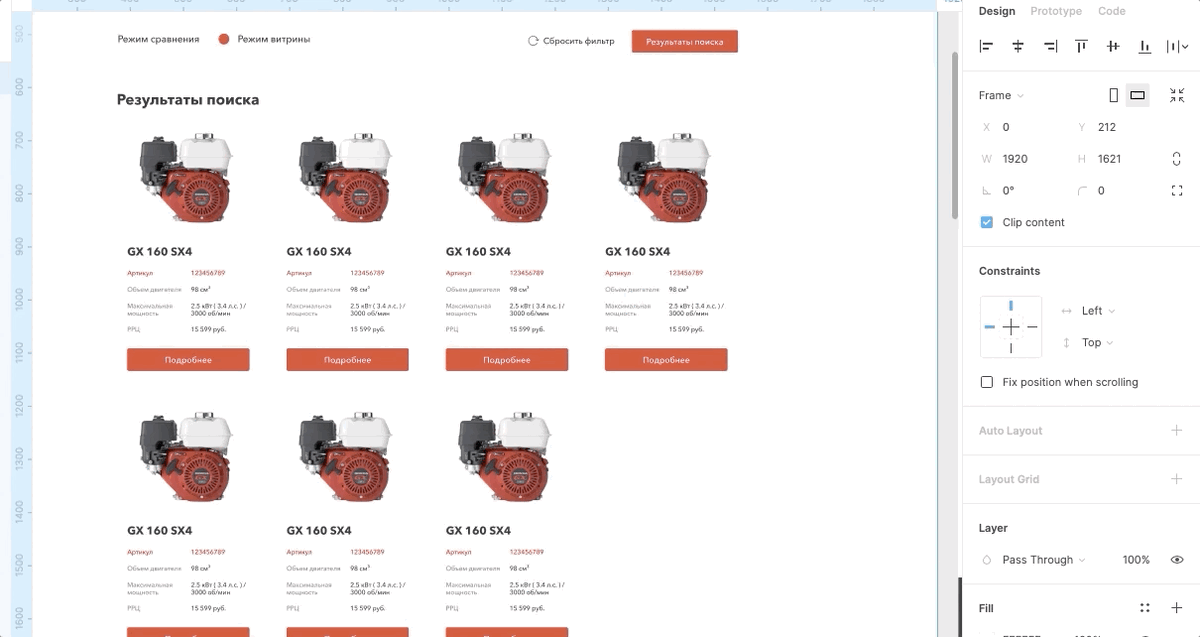
Task: Switch to the Prototype tab
Action: pos(1056,11)
